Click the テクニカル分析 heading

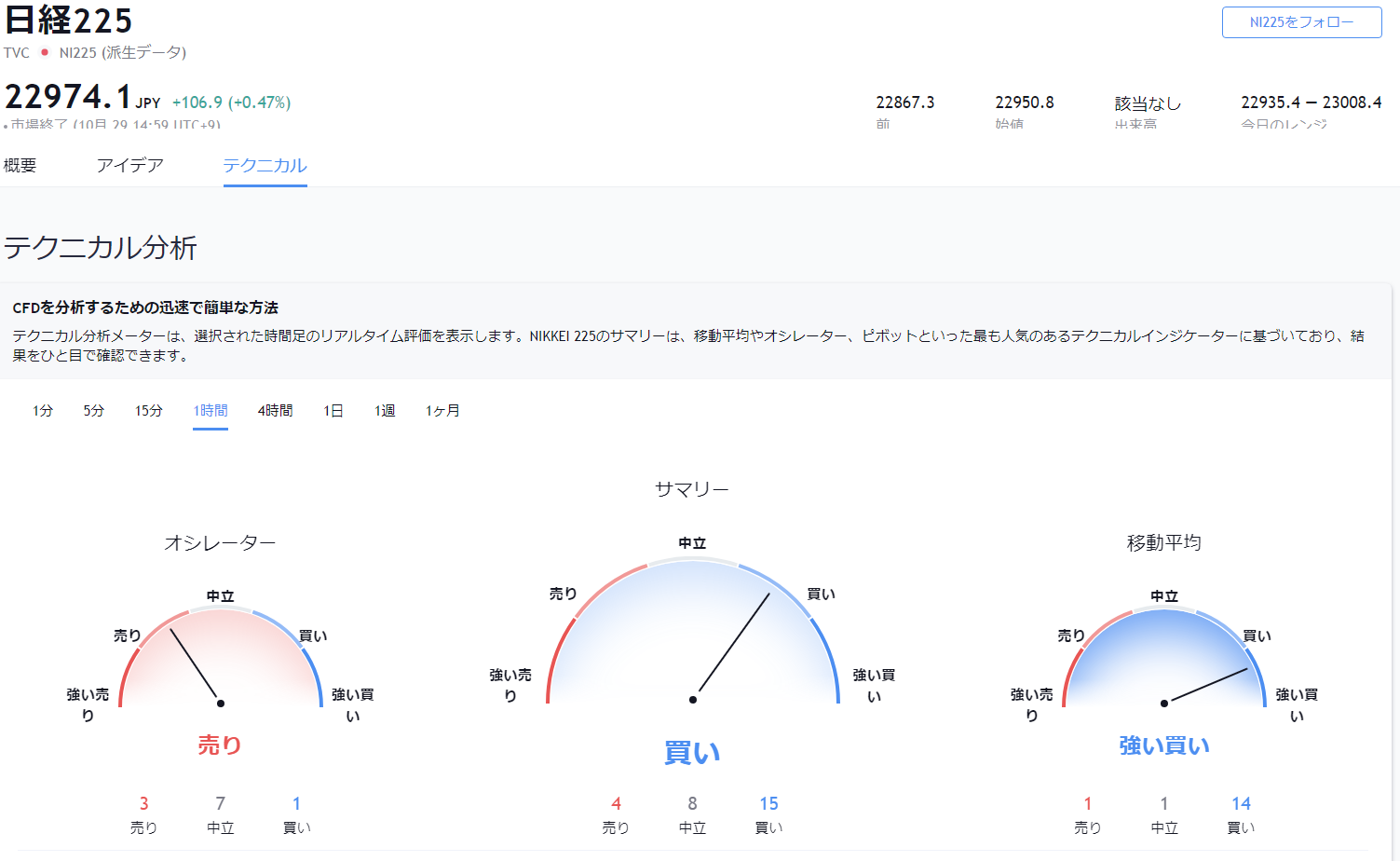tap(101, 248)
